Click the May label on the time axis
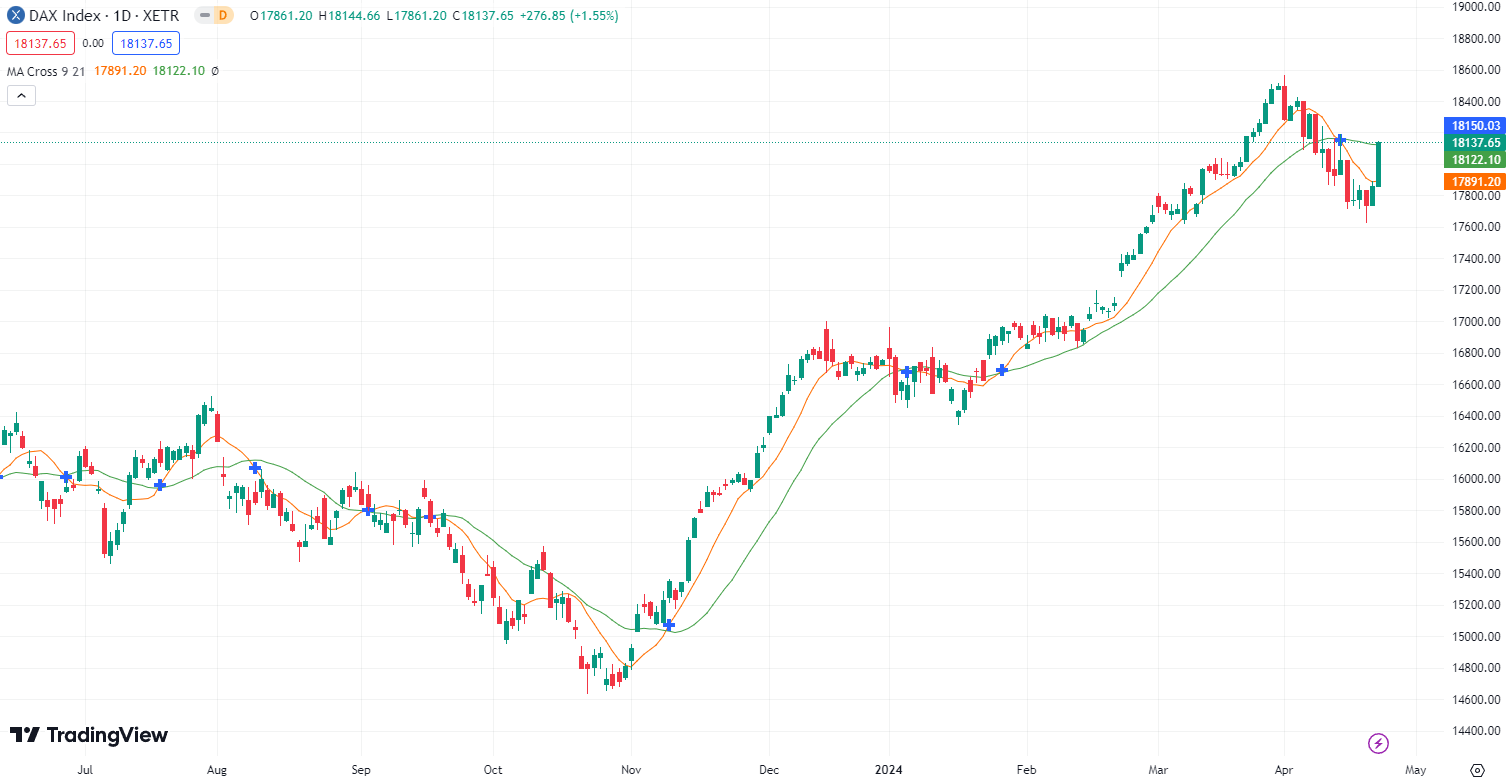The image size is (1508, 780). coord(1415,770)
